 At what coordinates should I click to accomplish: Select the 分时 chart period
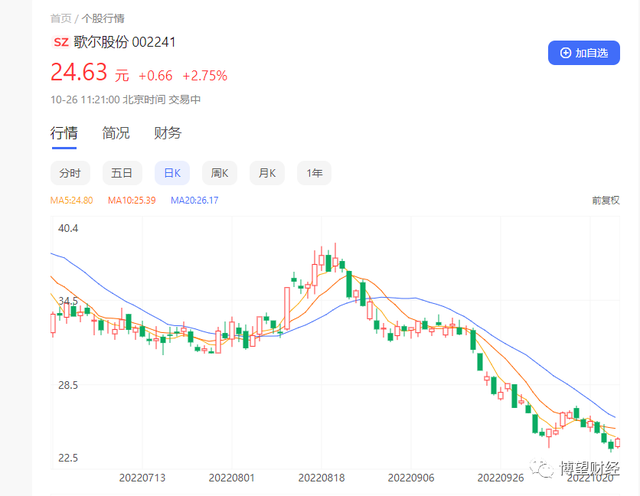coord(70,173)
